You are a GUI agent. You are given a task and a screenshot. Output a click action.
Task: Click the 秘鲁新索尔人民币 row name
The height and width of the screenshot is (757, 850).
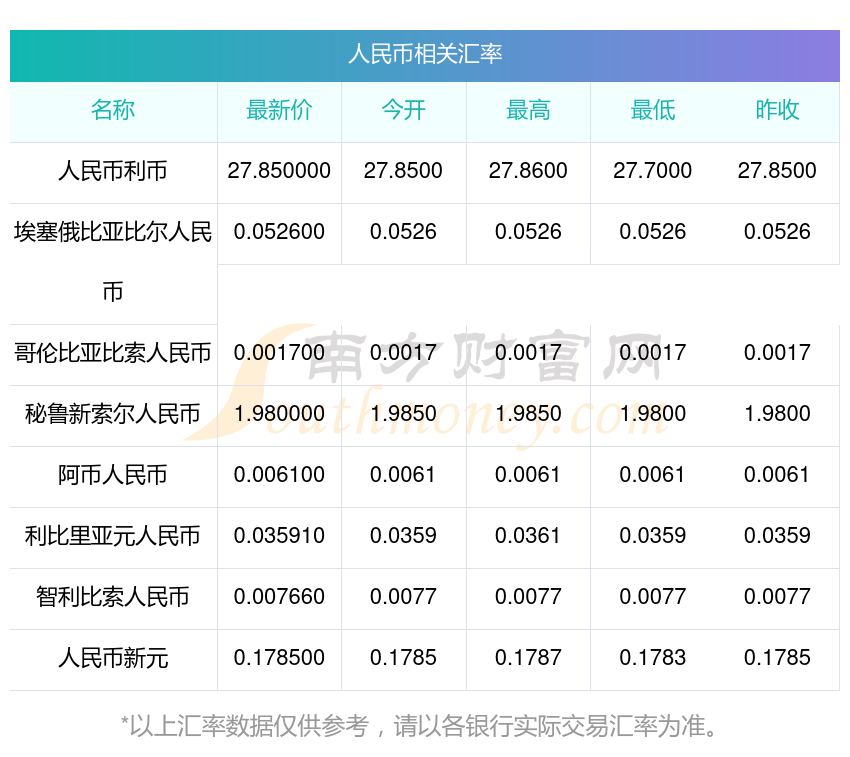point(113,414)
